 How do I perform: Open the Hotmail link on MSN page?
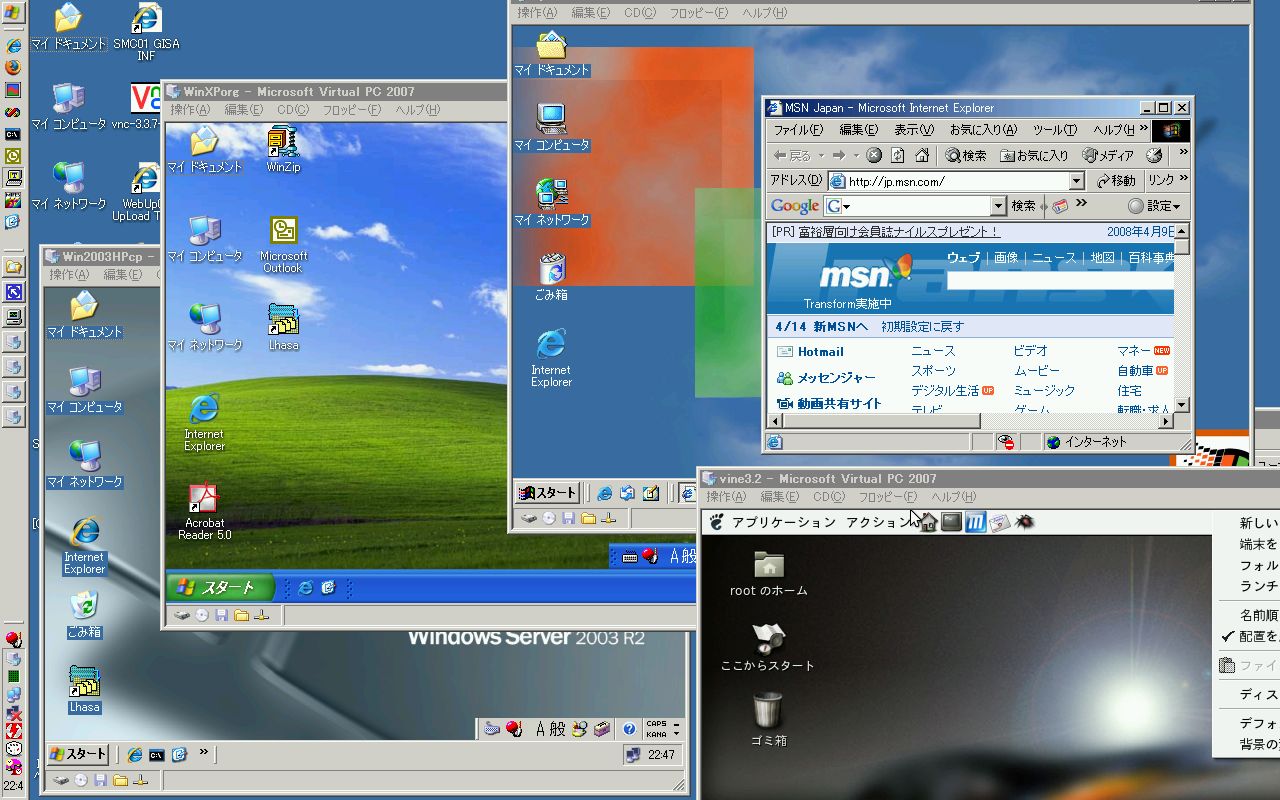(820, 352)
